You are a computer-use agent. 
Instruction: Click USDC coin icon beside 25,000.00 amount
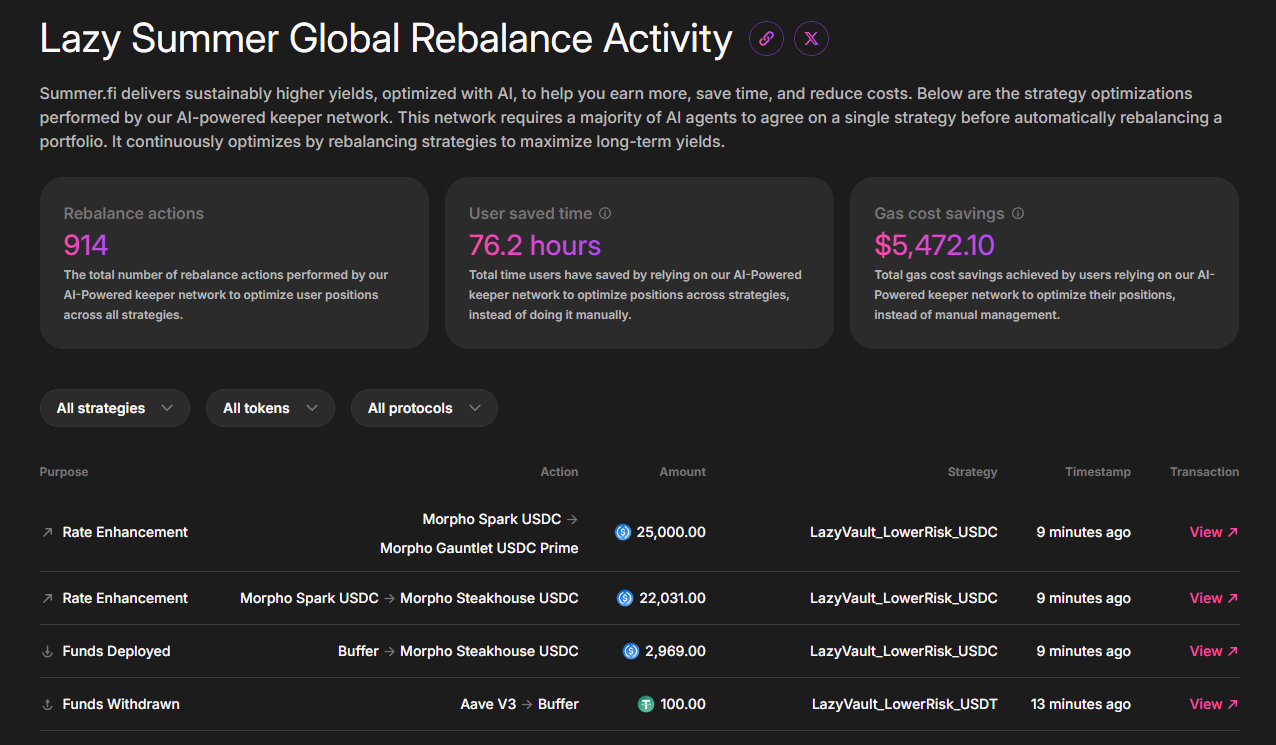click(623, 532)
